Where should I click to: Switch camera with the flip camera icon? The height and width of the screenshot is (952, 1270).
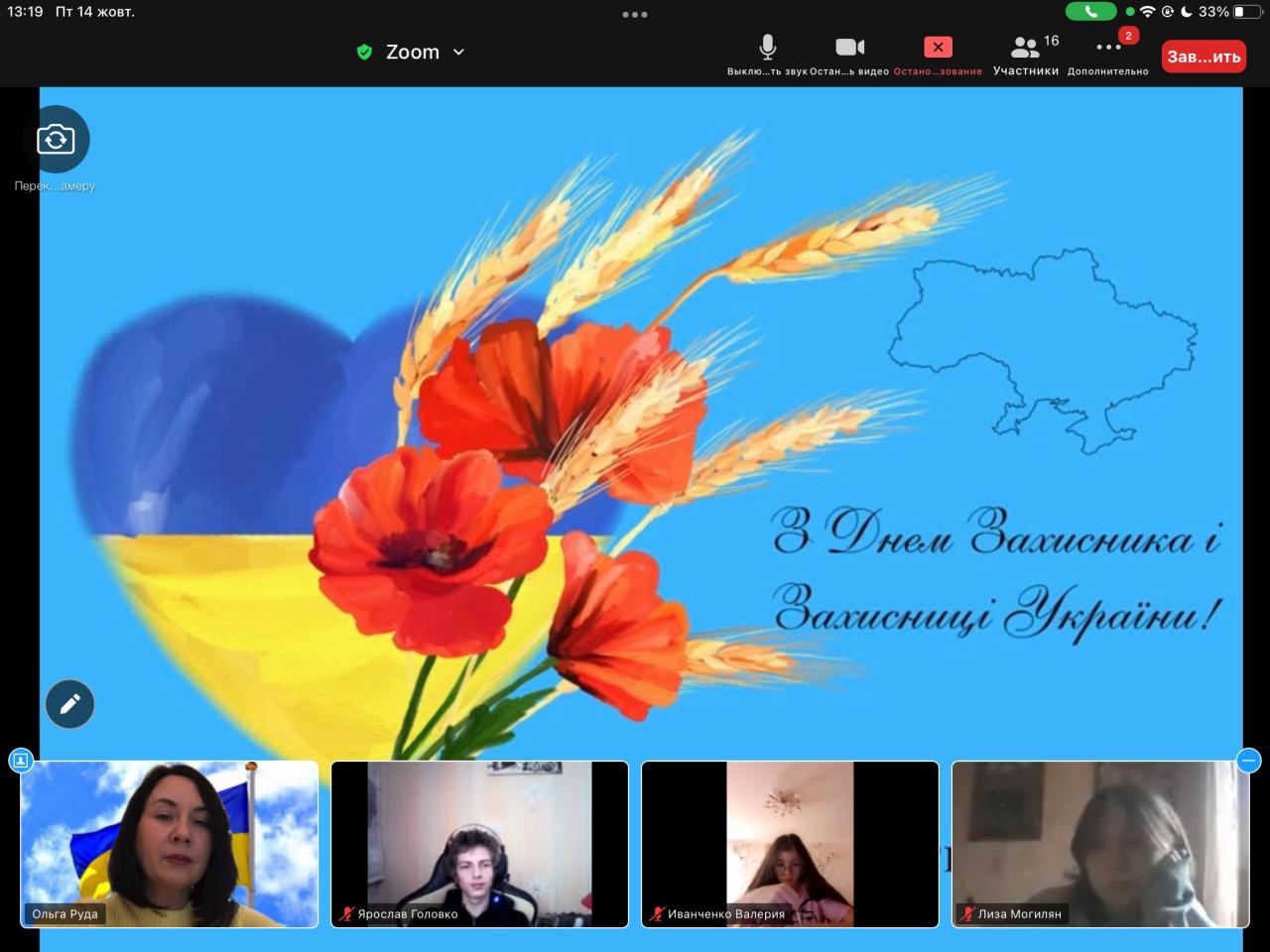click(x=56, y=140)
